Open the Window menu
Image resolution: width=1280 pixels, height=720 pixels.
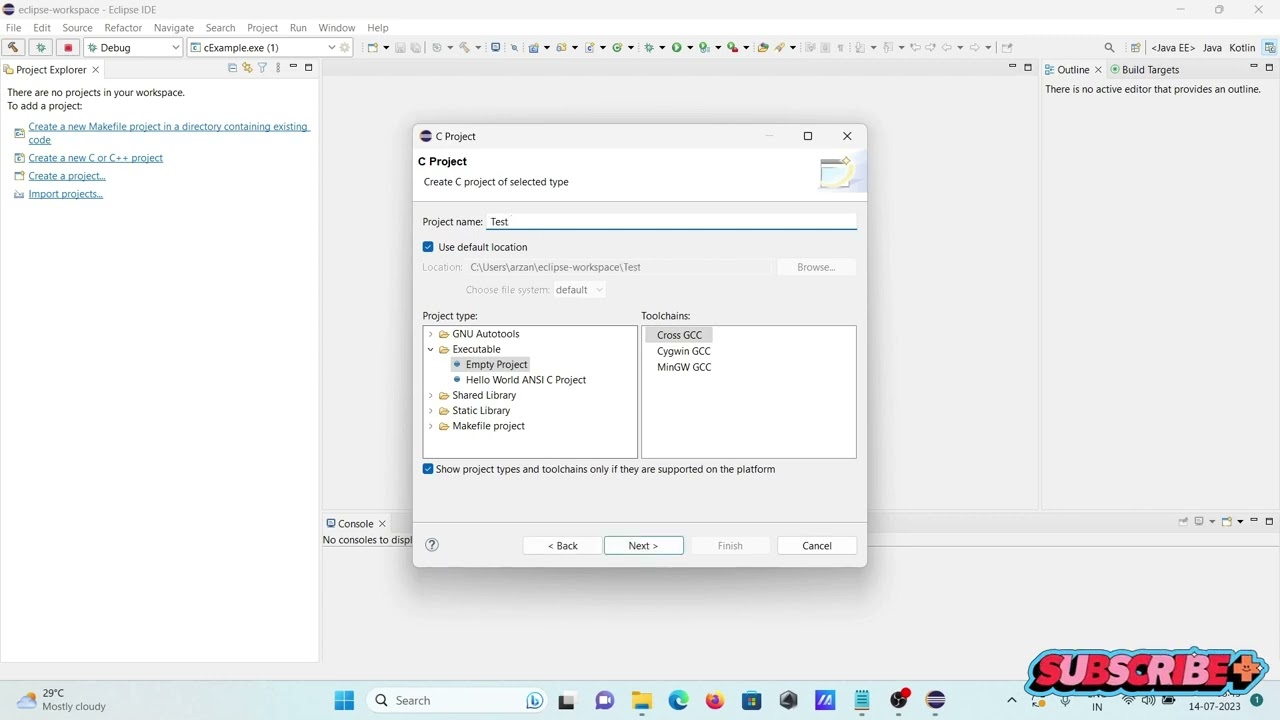(x=337, y=27)
